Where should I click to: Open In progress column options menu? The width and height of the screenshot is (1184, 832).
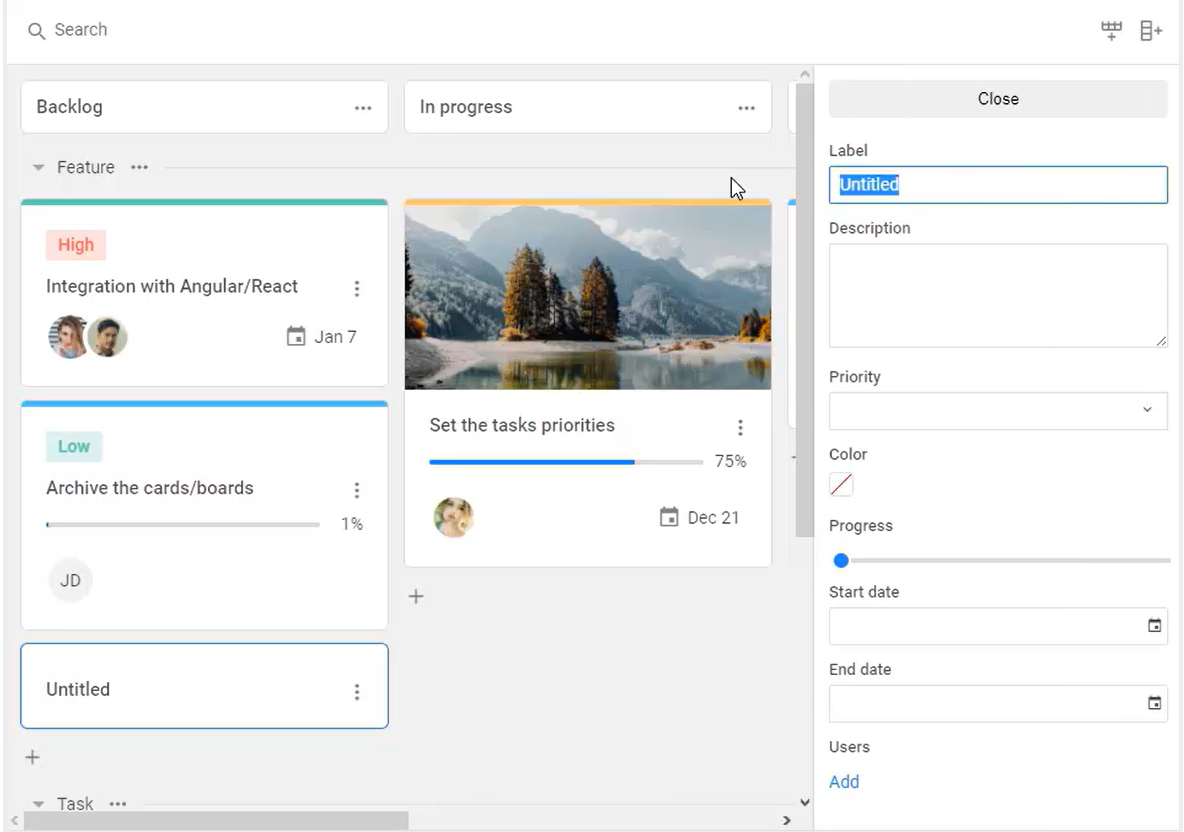pyautogui.click(x=746, y=108)
